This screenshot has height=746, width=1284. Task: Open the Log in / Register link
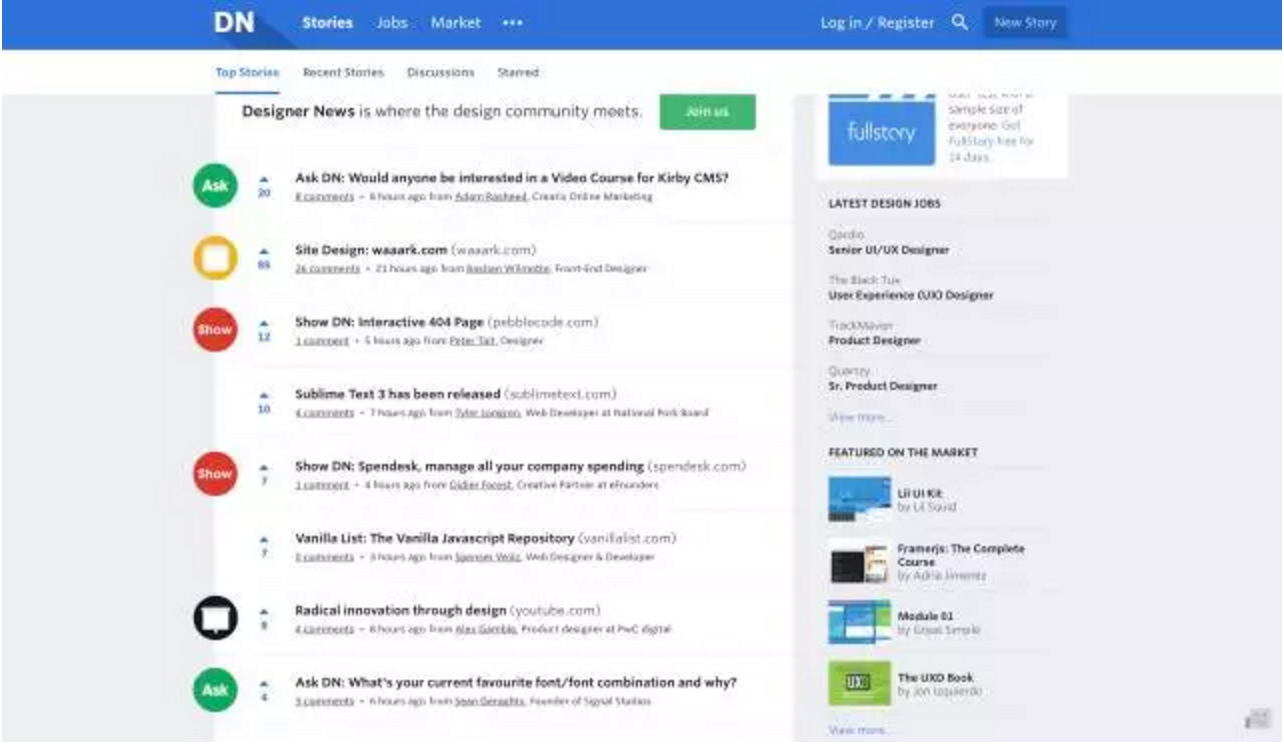pyautogui.click(x=878, y=23)
